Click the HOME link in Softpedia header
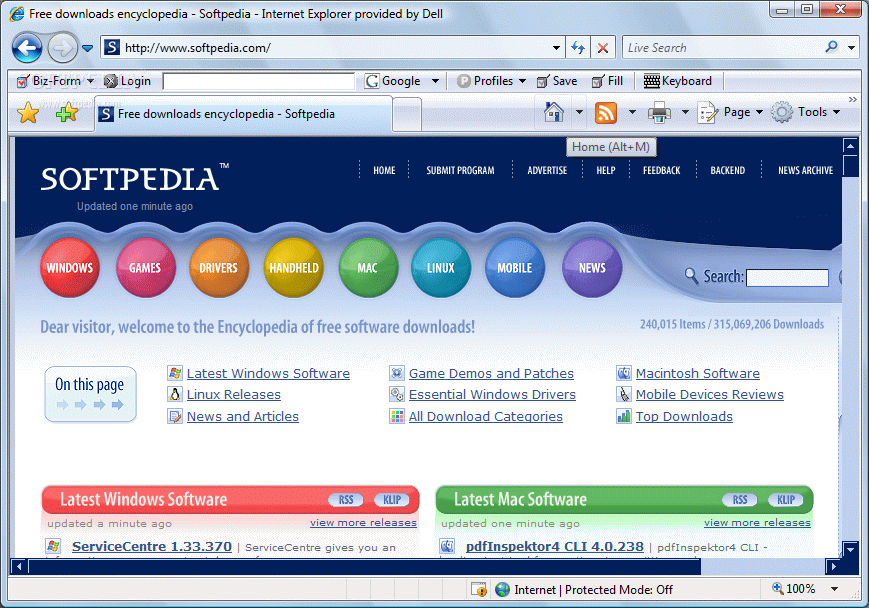This screenshot has width=869, height=608. [384, 170]
